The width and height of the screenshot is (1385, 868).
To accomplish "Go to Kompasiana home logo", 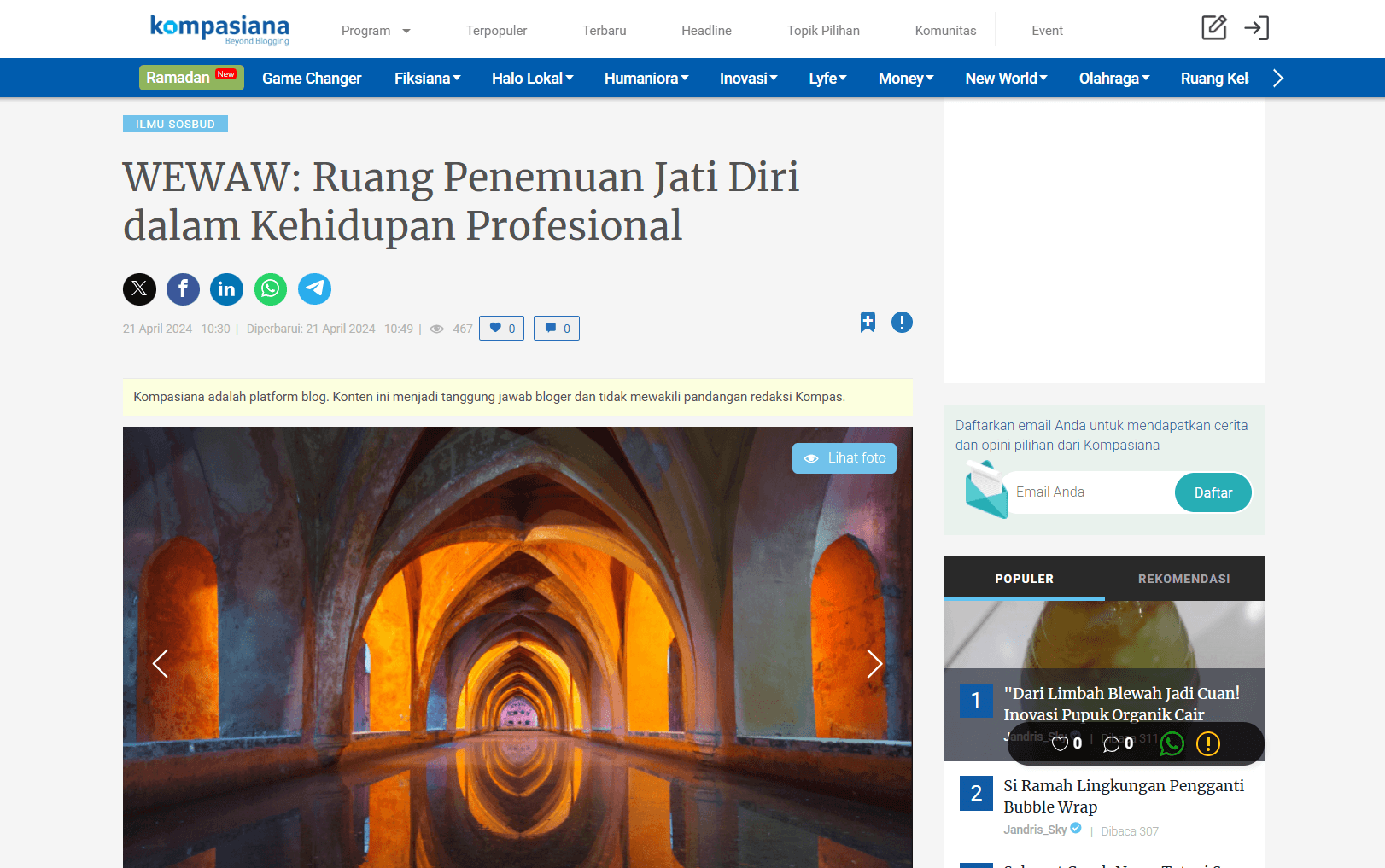I will [219, 29].
